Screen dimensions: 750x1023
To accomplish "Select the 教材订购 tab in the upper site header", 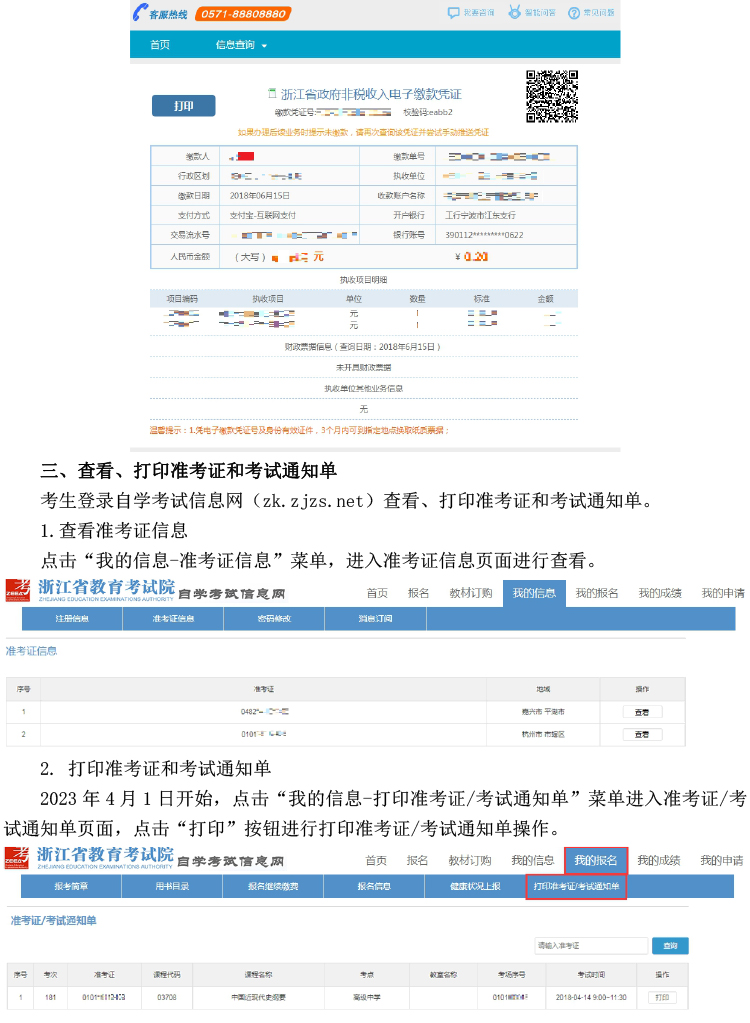I will pyautogui.click(x=471, y=593).
